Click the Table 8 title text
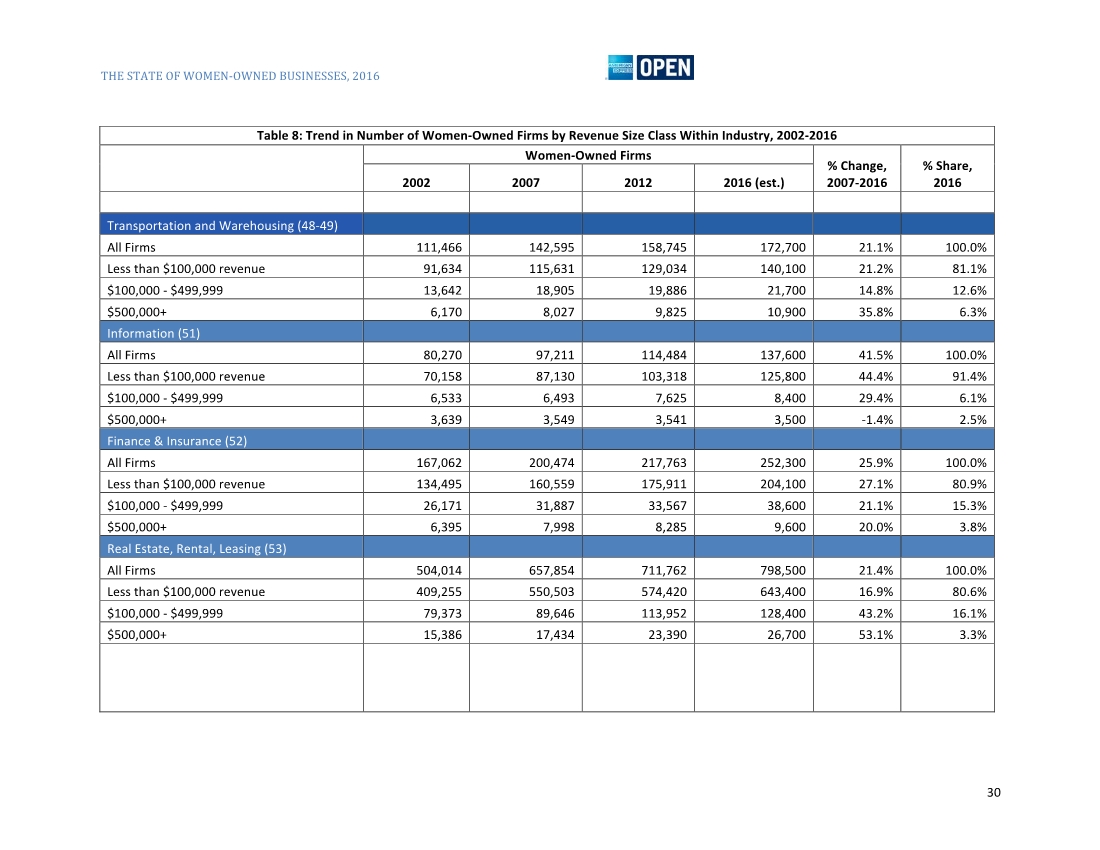Image resolution: width=1100 pixels, height=850 pixels. click(547, 135)
